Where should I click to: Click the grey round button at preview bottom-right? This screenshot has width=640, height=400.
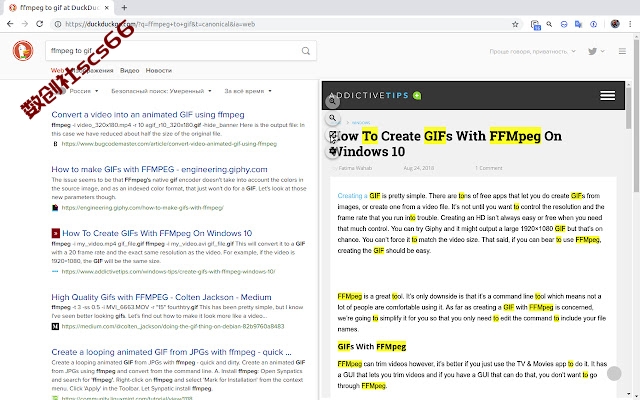pos(614,373)
